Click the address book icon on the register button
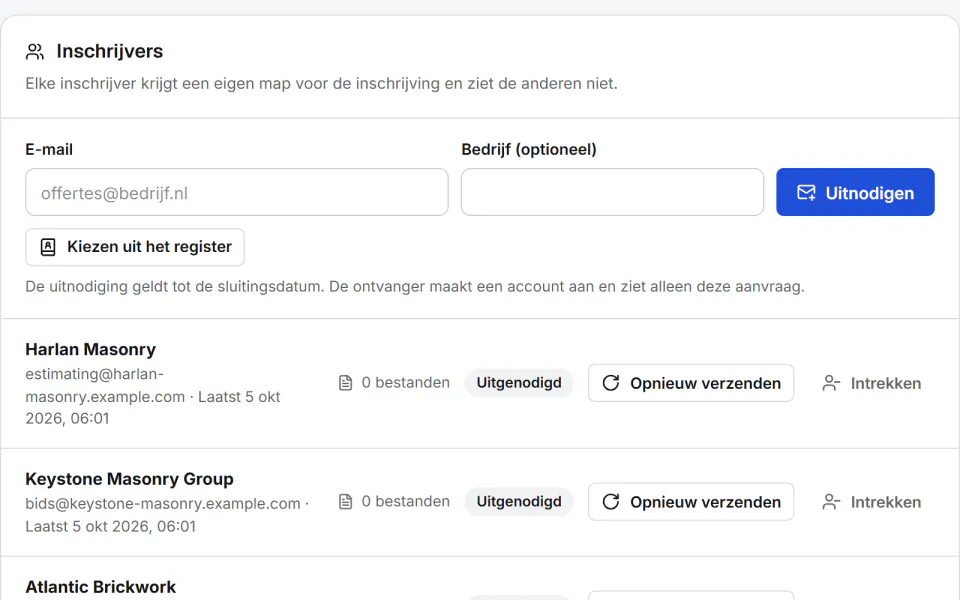This screenshot has width=960, height=600. point(48,247)
